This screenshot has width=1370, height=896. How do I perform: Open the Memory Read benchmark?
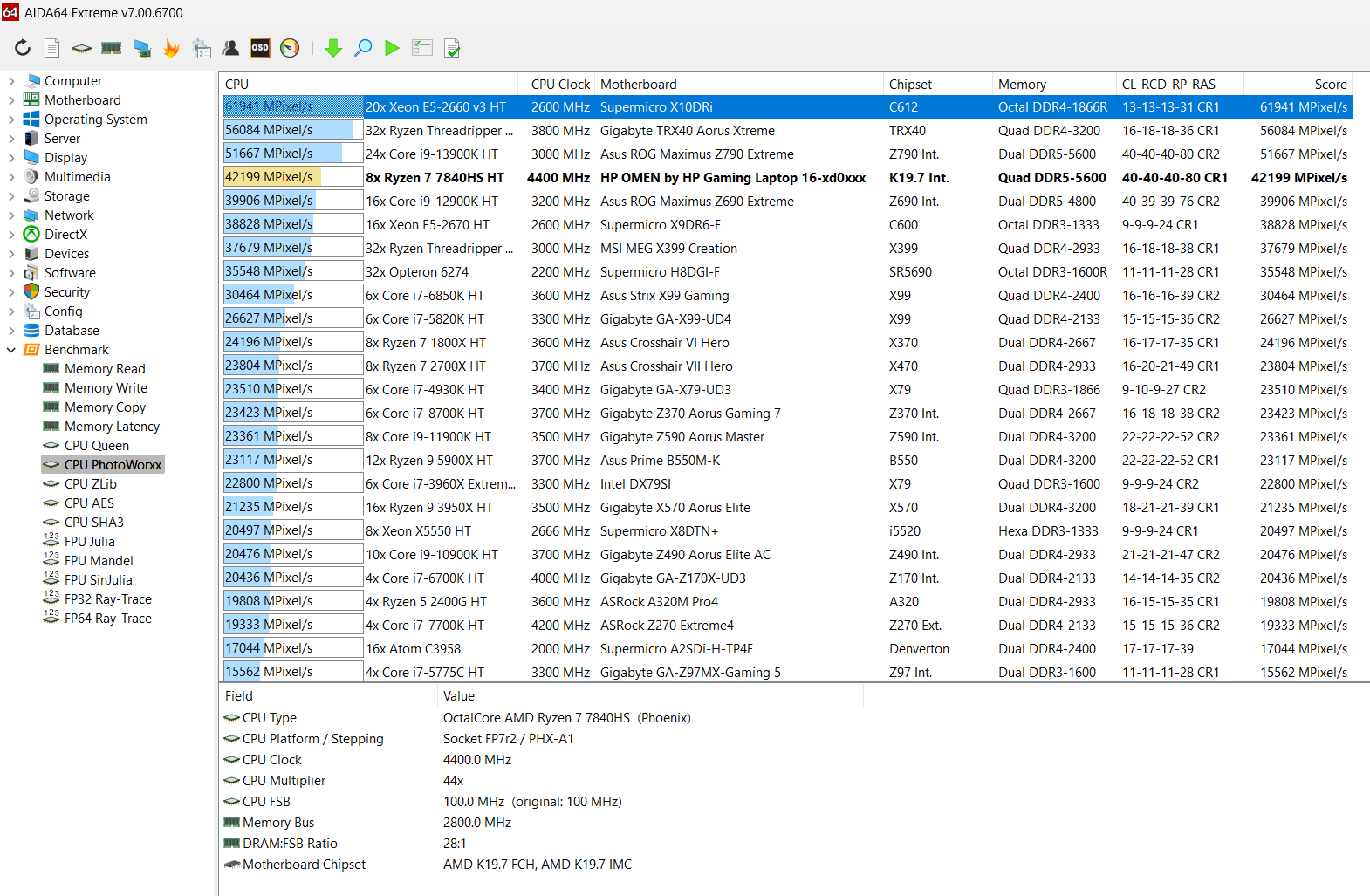pos(105,369)
